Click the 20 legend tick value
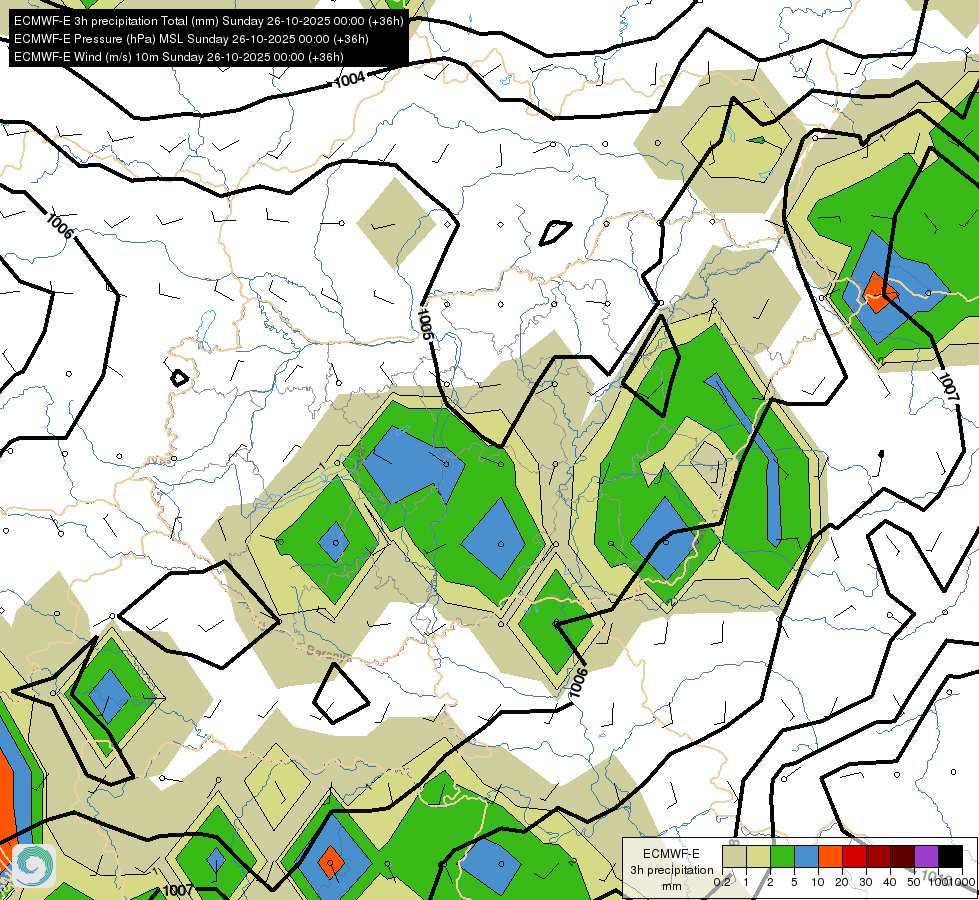The height and width of the screenshot is (900, 979). point(842,882)
